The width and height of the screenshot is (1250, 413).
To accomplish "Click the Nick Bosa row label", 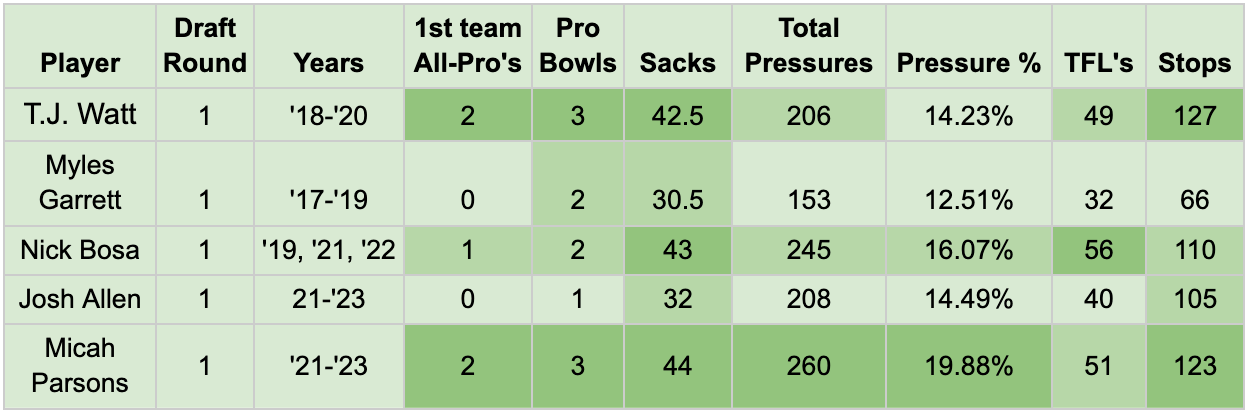I will click(x=80, y=249).
